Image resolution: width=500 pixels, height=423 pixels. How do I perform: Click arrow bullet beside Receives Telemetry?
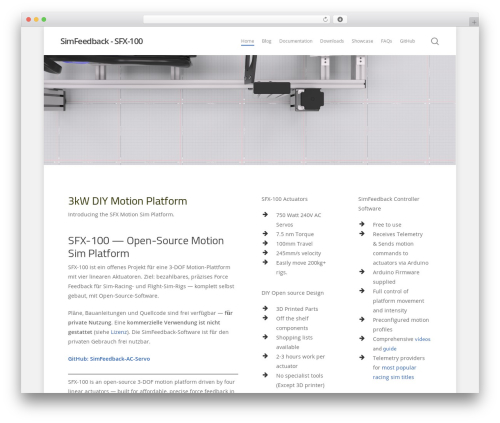pos(362,234)
